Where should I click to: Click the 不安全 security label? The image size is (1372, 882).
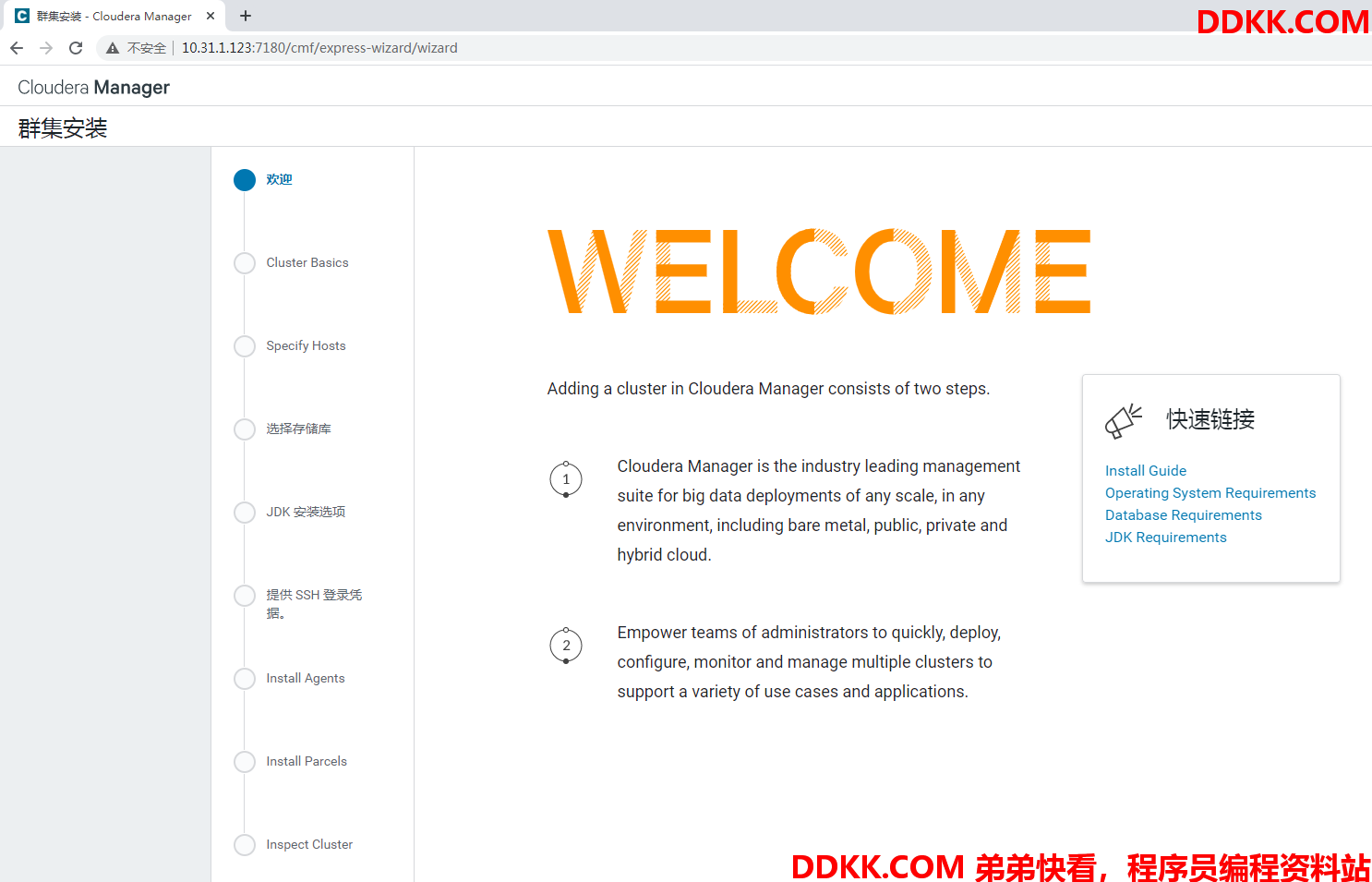[147, 48]
